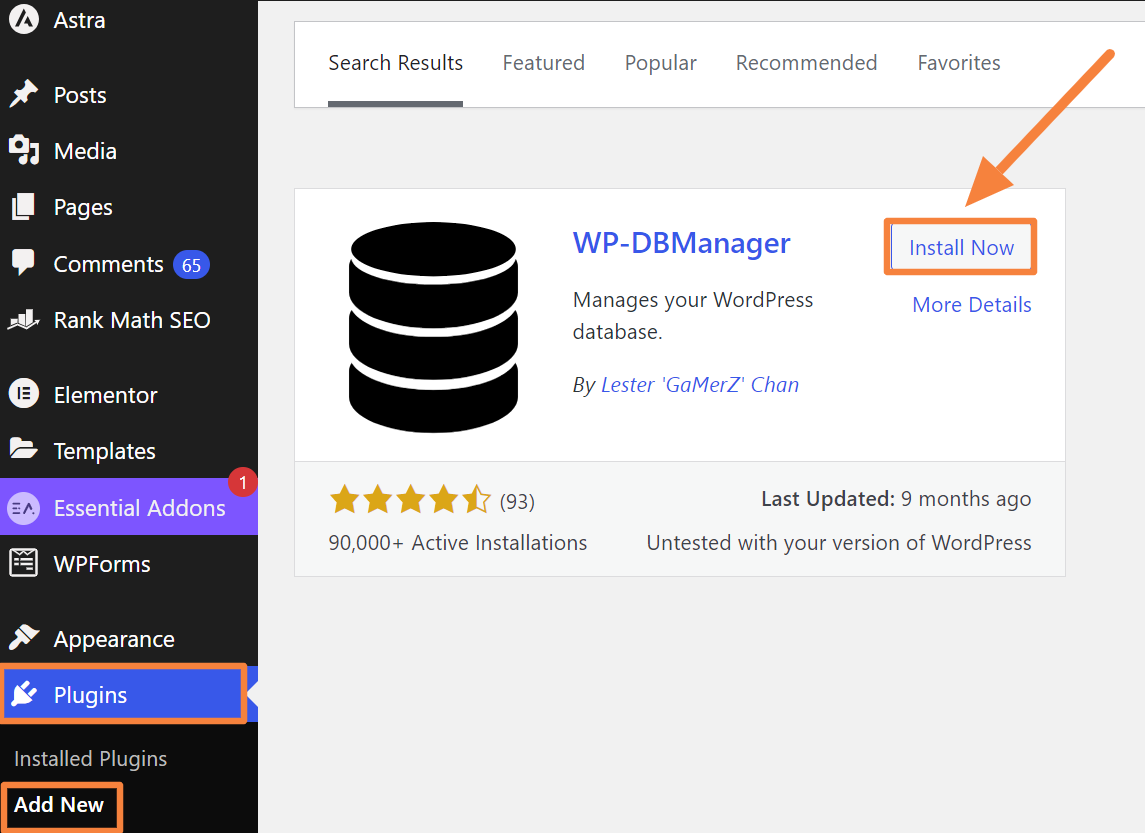1145x833 pixels.
Task: Click the Astra logo icon
Action: coord(23,19)
